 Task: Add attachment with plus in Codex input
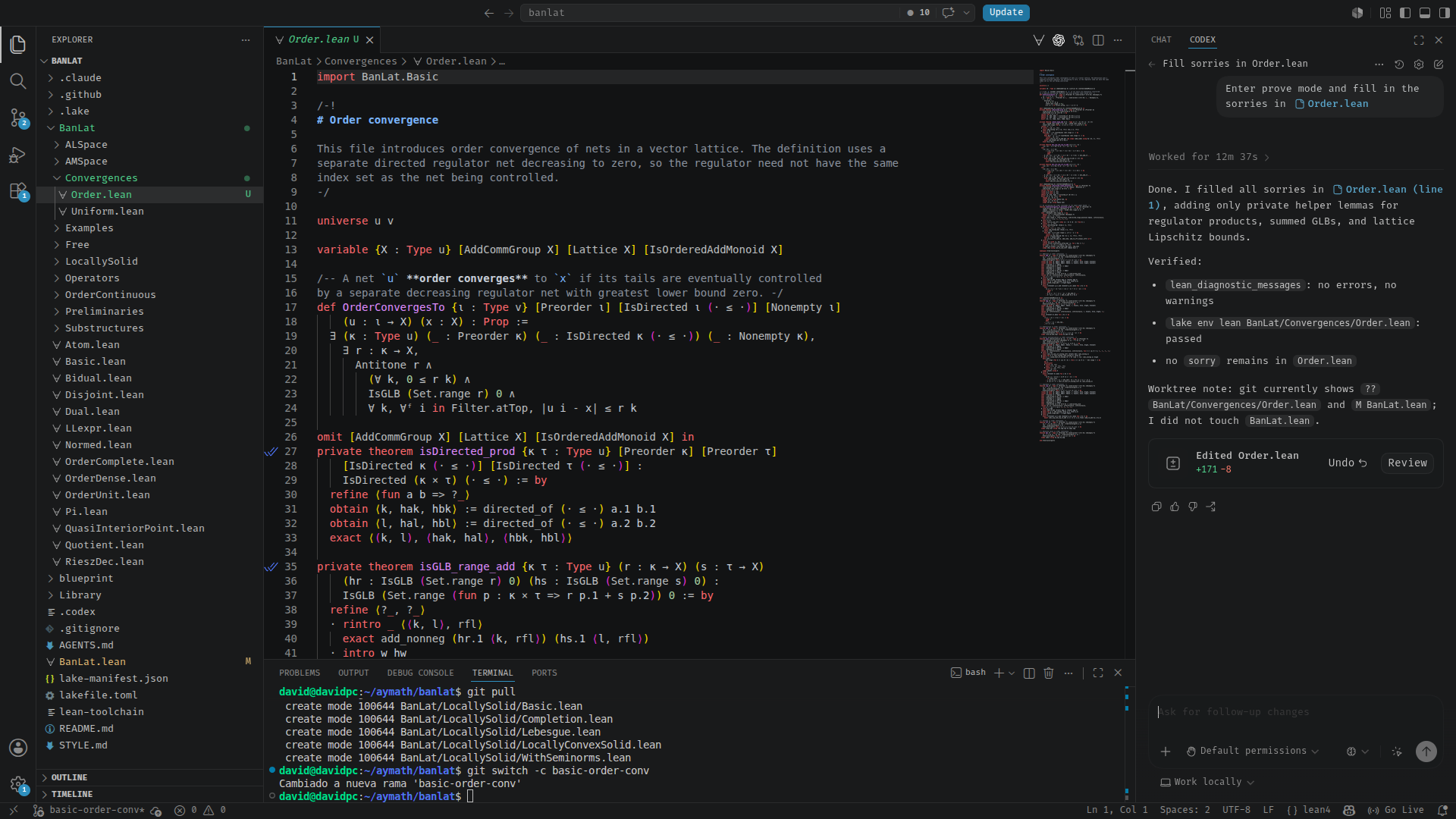(1166, 752)
